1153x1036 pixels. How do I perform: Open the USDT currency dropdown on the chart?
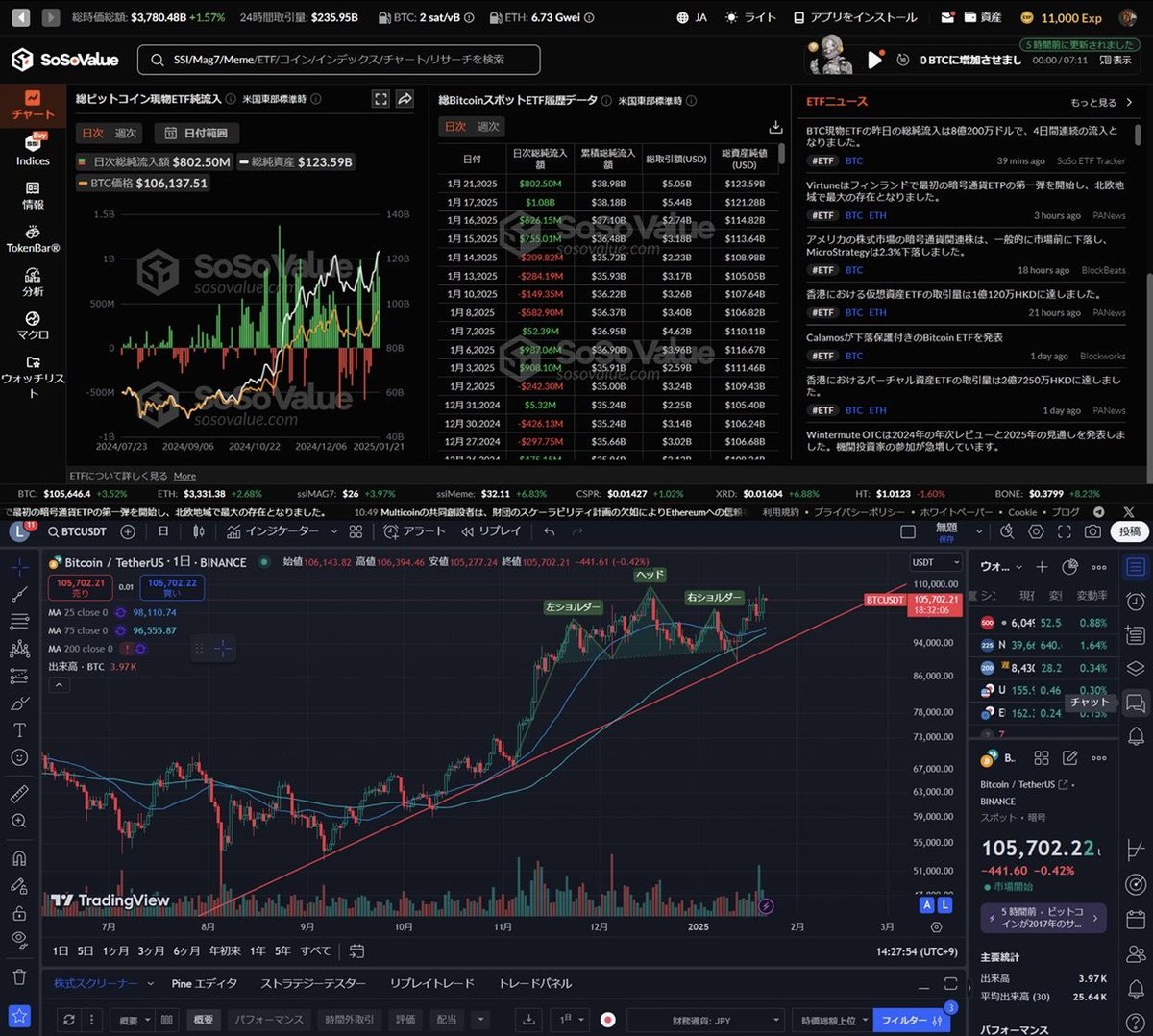pyautogui.click(x=936, y=562)
